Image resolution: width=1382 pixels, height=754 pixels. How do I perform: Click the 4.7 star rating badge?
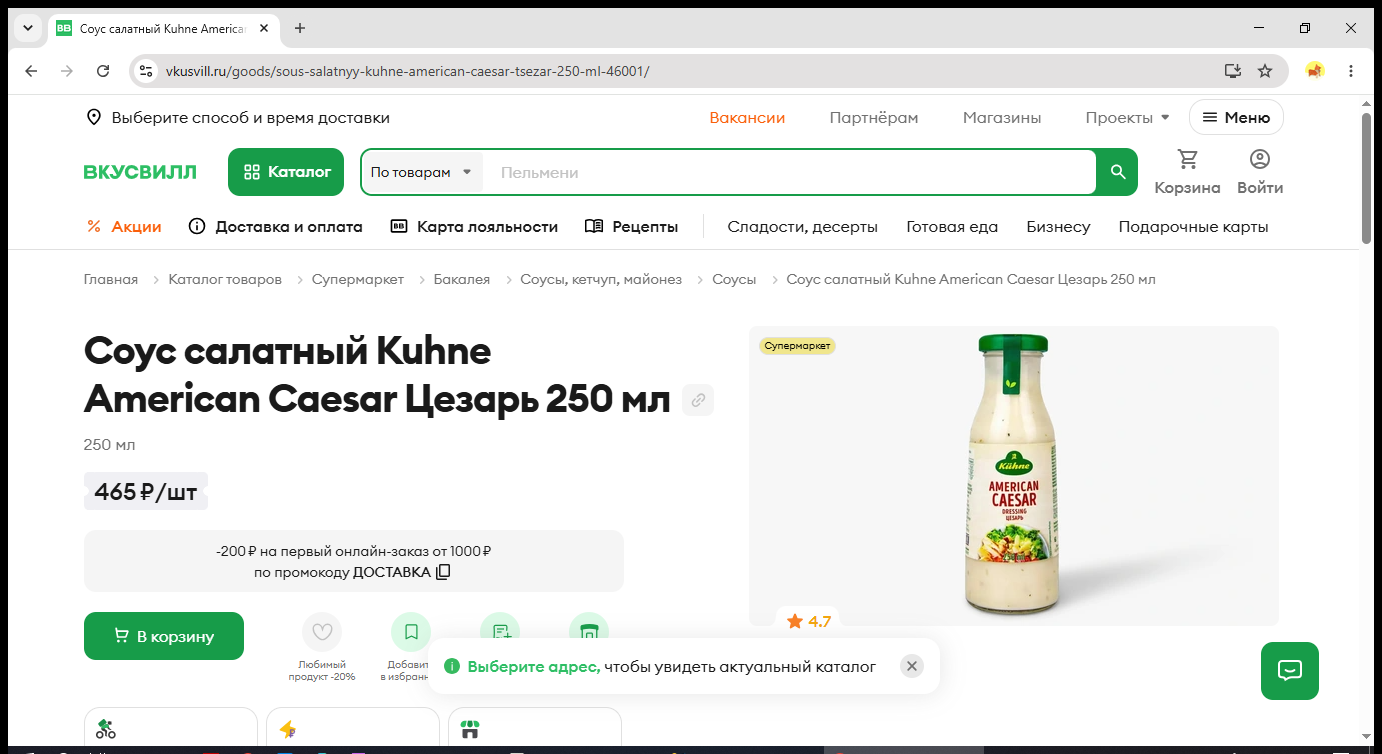[809, 621]
